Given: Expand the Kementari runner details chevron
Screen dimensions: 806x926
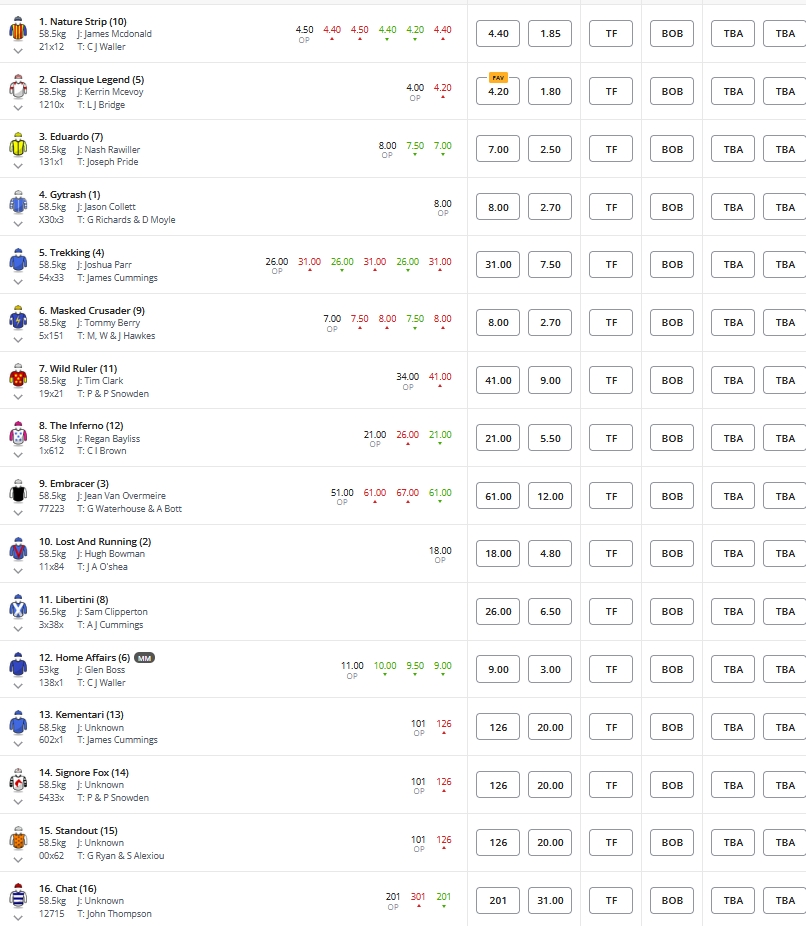Looking at the screenshot, I should [18, 743].
